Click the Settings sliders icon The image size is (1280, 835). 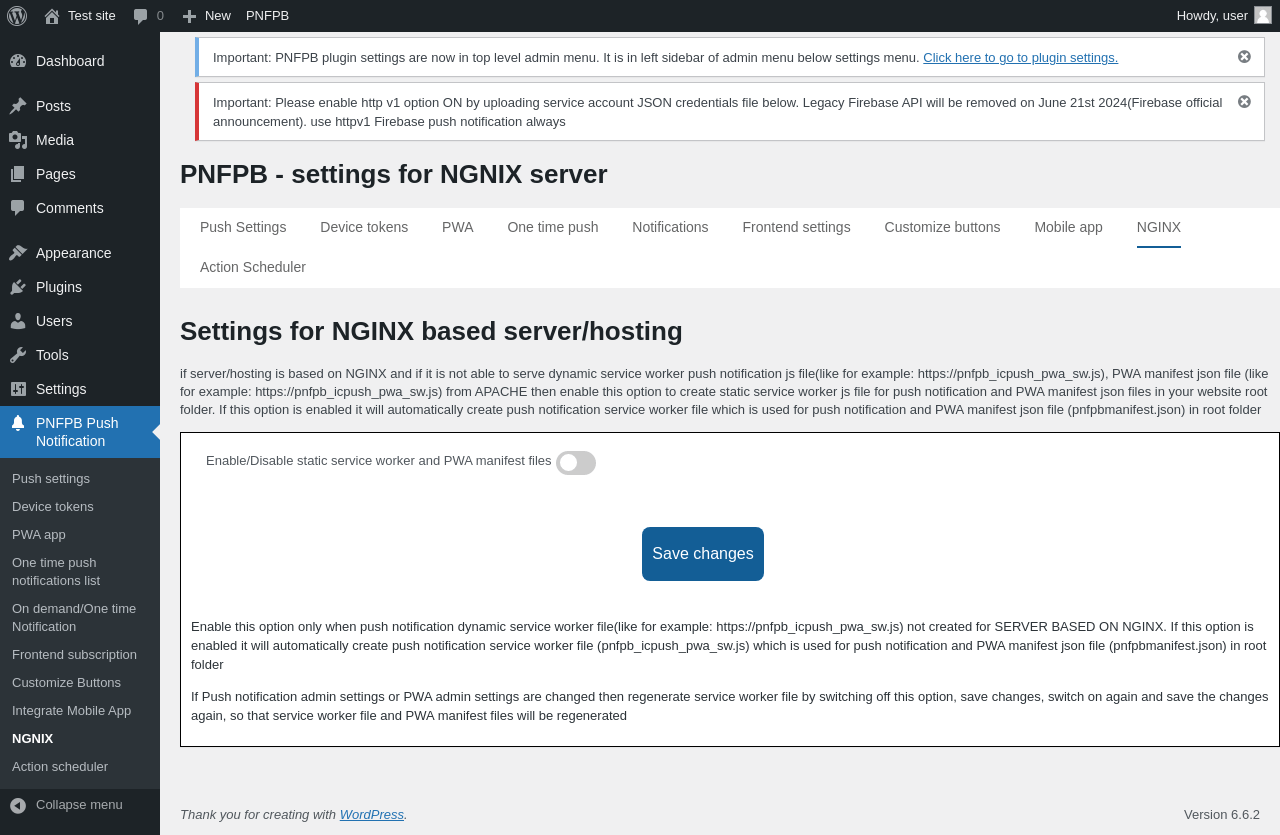pos(18,389)
